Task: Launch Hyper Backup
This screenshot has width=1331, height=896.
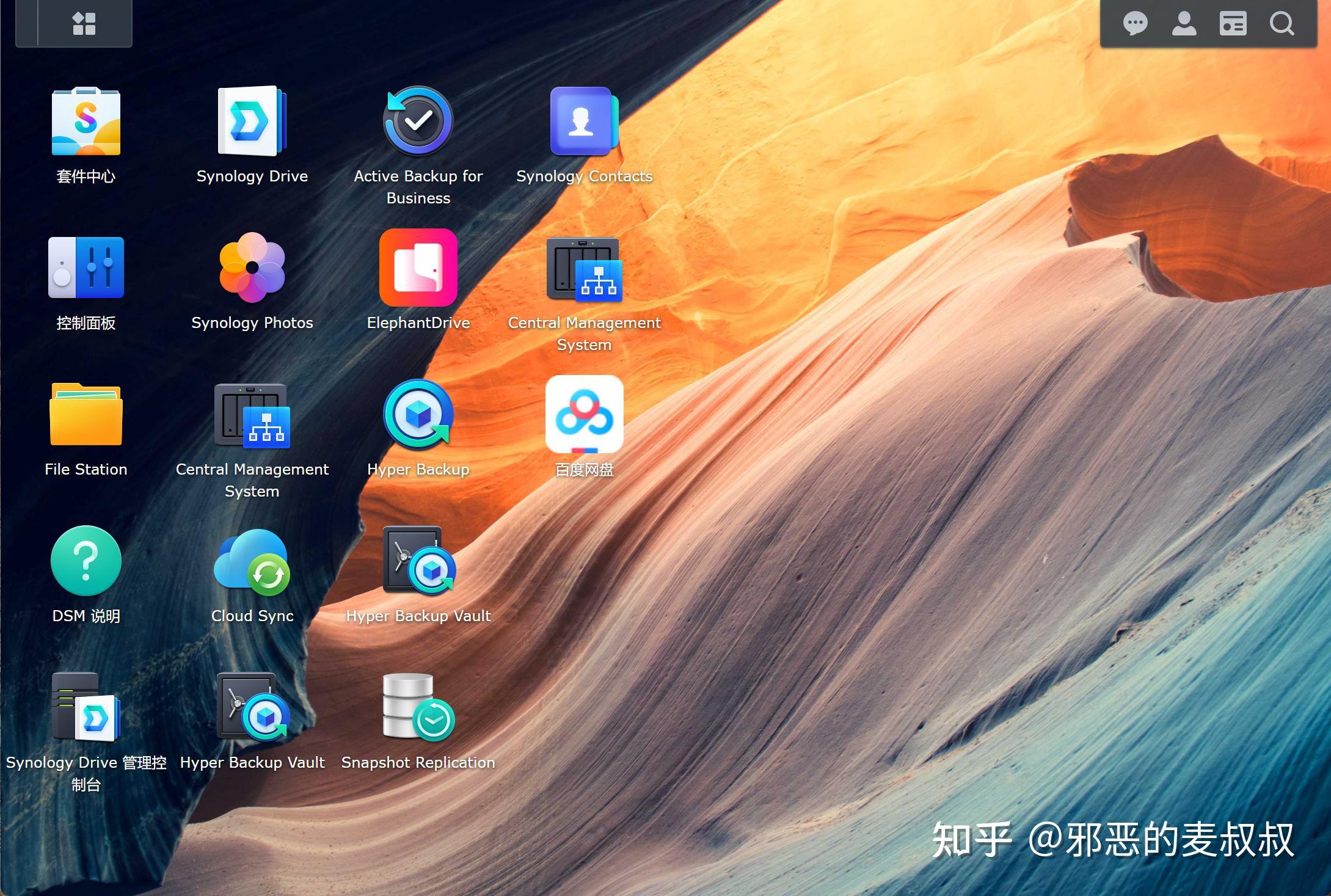Action: point(418,415)
